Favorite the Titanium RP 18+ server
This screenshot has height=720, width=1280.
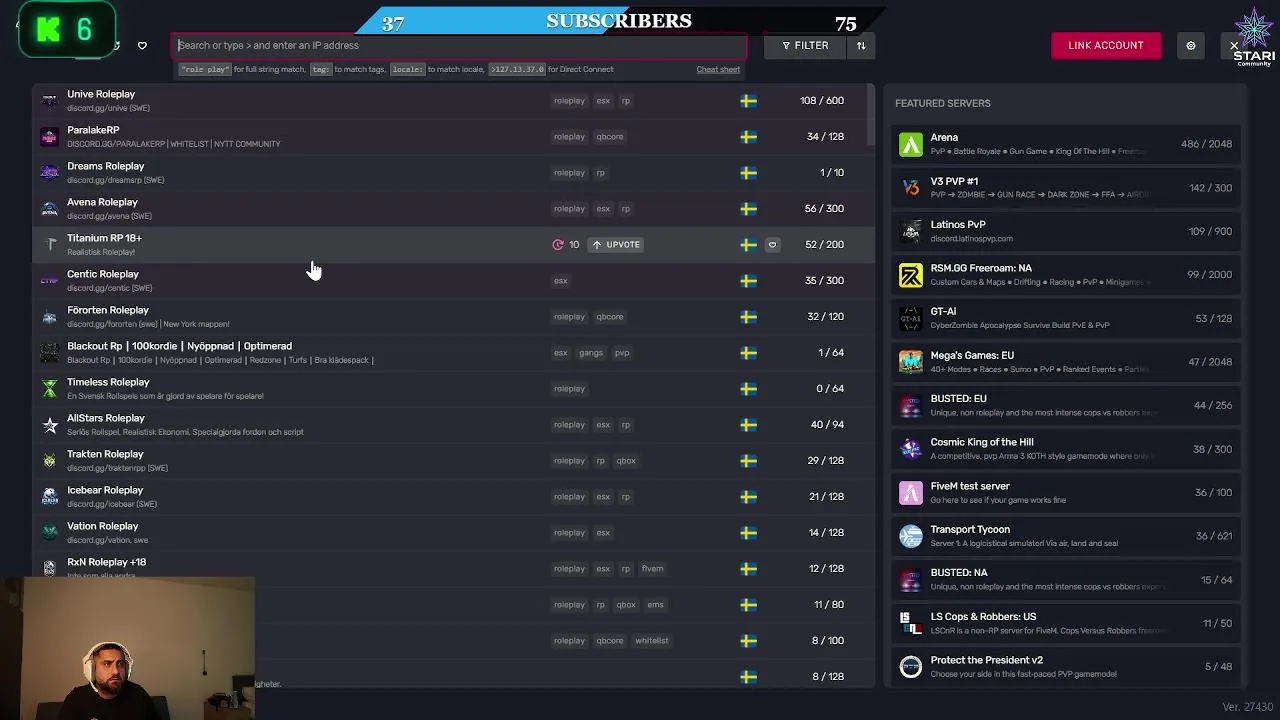click(x=772, y=244)
